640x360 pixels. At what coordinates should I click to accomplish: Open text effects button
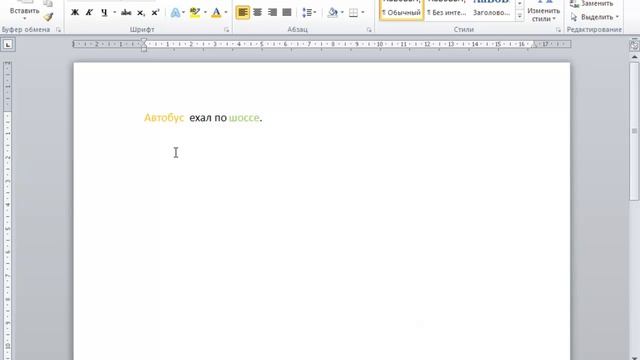click(x=175, y=13)
